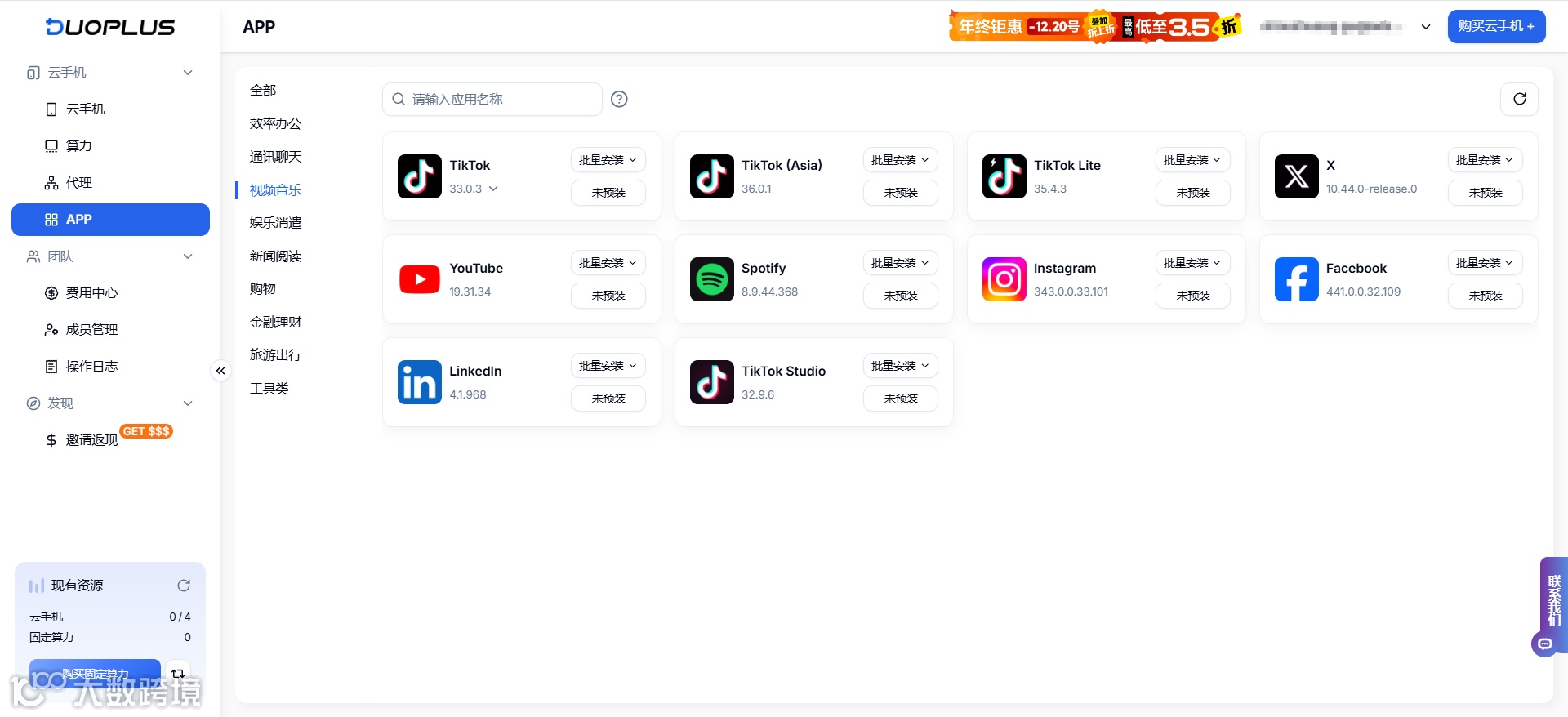The image size is (1568, 717).
Task: Click 未预装 button for TikTok
Action: (x=608, y=193)
